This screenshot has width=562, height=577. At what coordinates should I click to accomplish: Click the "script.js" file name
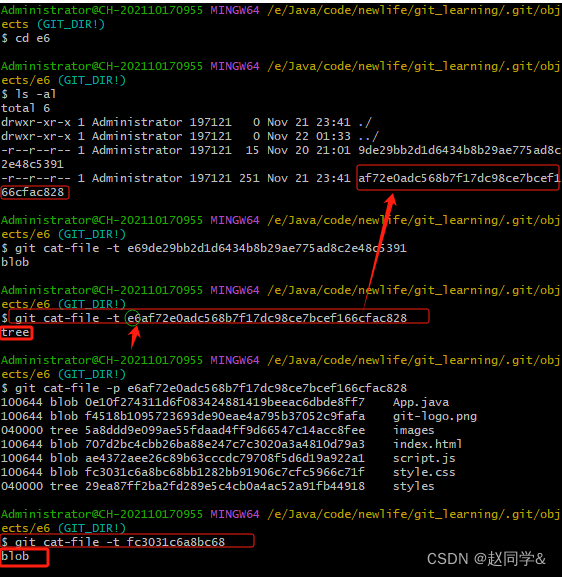tap(424, 458)
